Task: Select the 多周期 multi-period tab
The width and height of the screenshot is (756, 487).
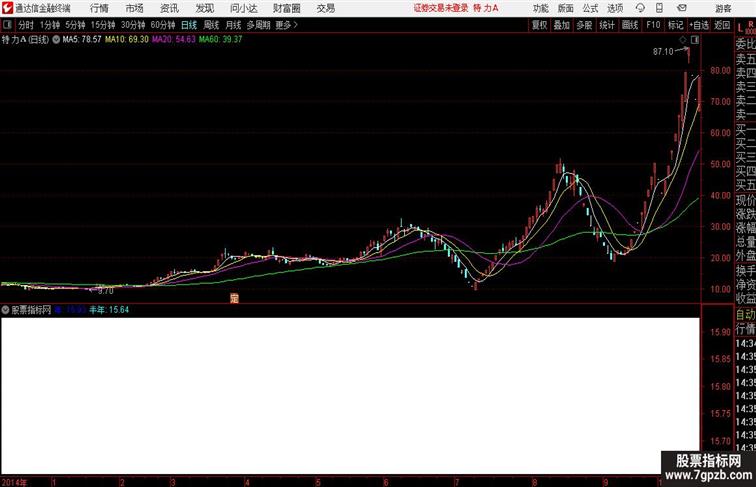Action: tap(258, 25)
